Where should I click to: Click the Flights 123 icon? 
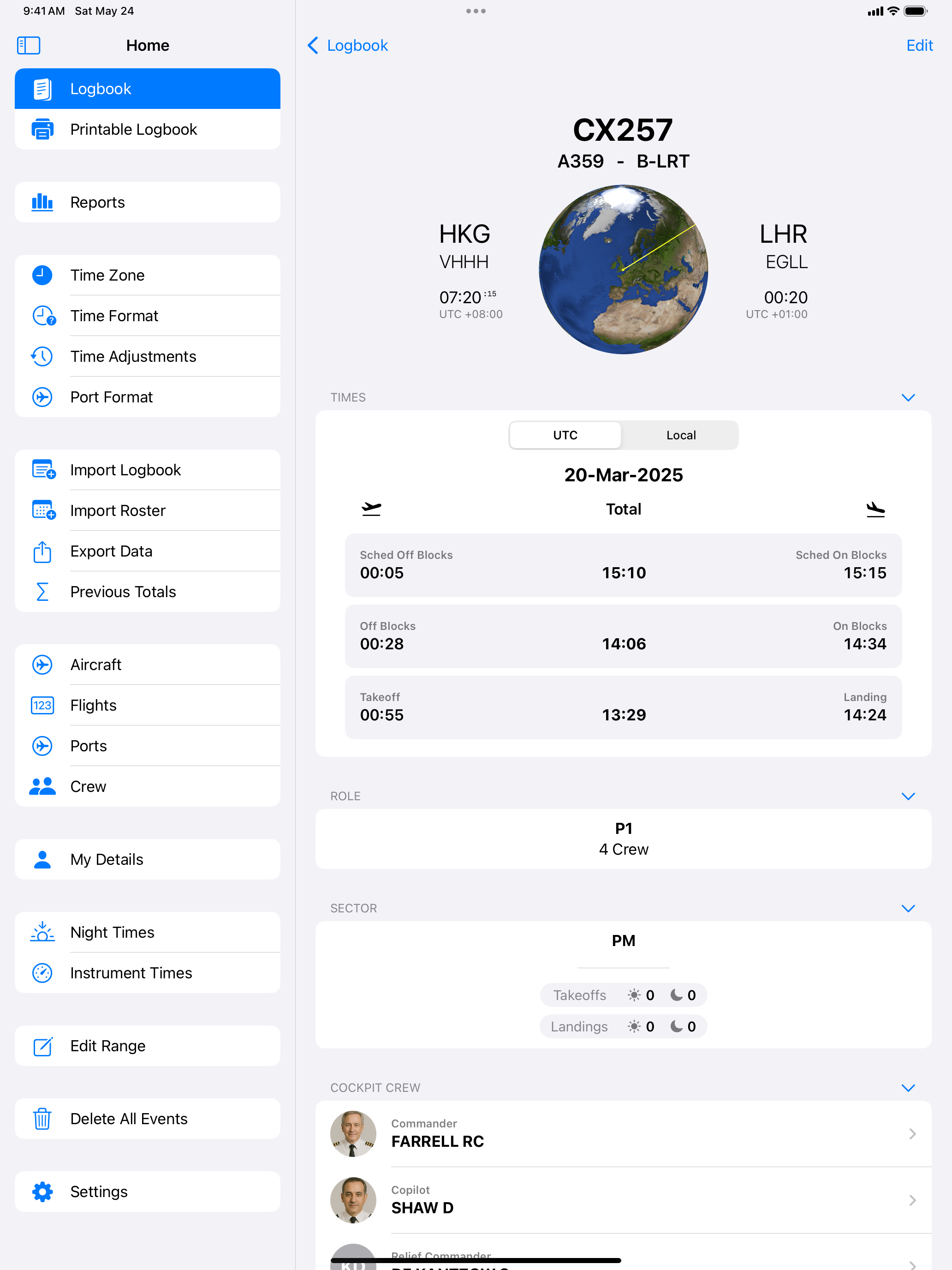pos(42,705)
